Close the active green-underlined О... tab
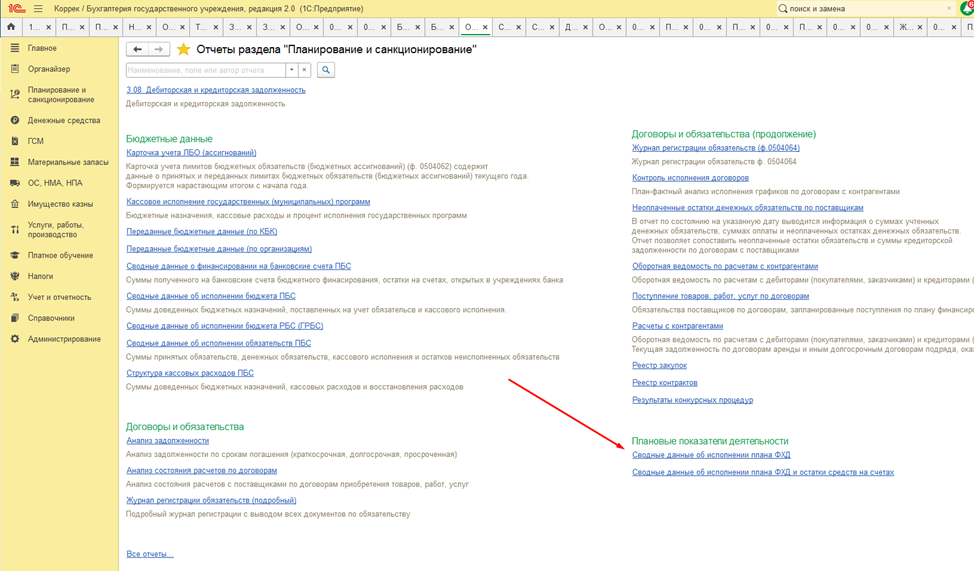Image resolution: width=974 pixels, height=571 pixels. point(485,27)
